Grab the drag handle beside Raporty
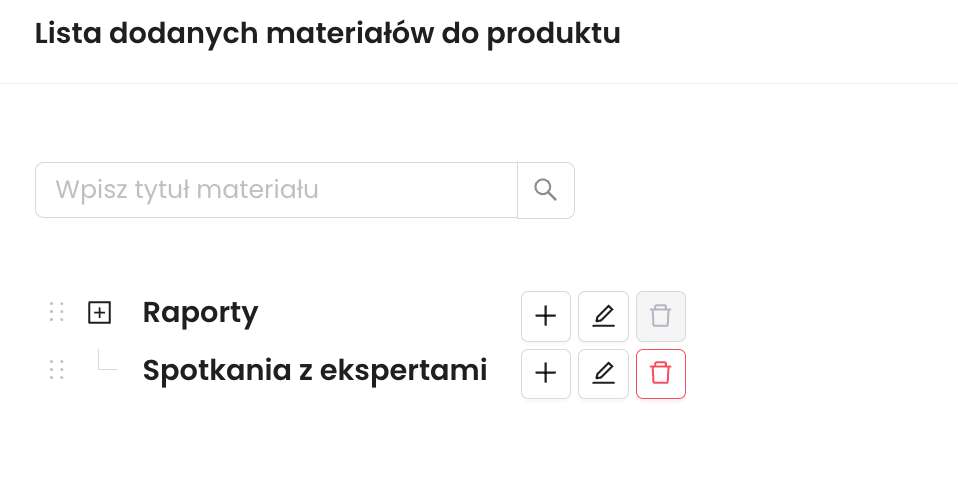This screenshot has width=958, height=478. point(57,313)
